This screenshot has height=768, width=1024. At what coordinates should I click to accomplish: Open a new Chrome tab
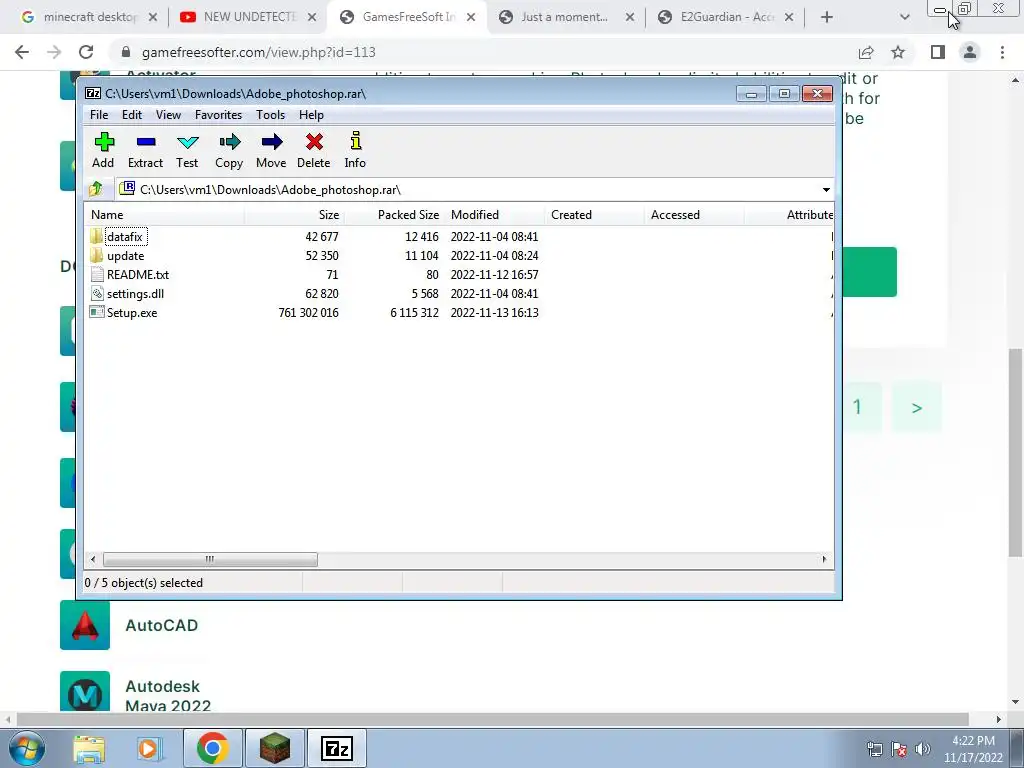(827, 17)
